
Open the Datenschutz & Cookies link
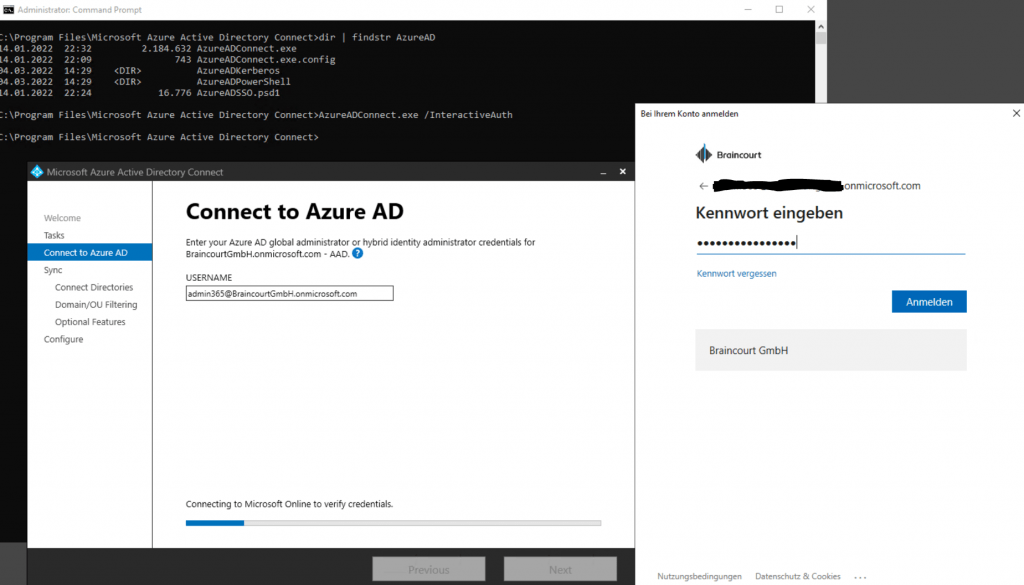tap(797, 577)
